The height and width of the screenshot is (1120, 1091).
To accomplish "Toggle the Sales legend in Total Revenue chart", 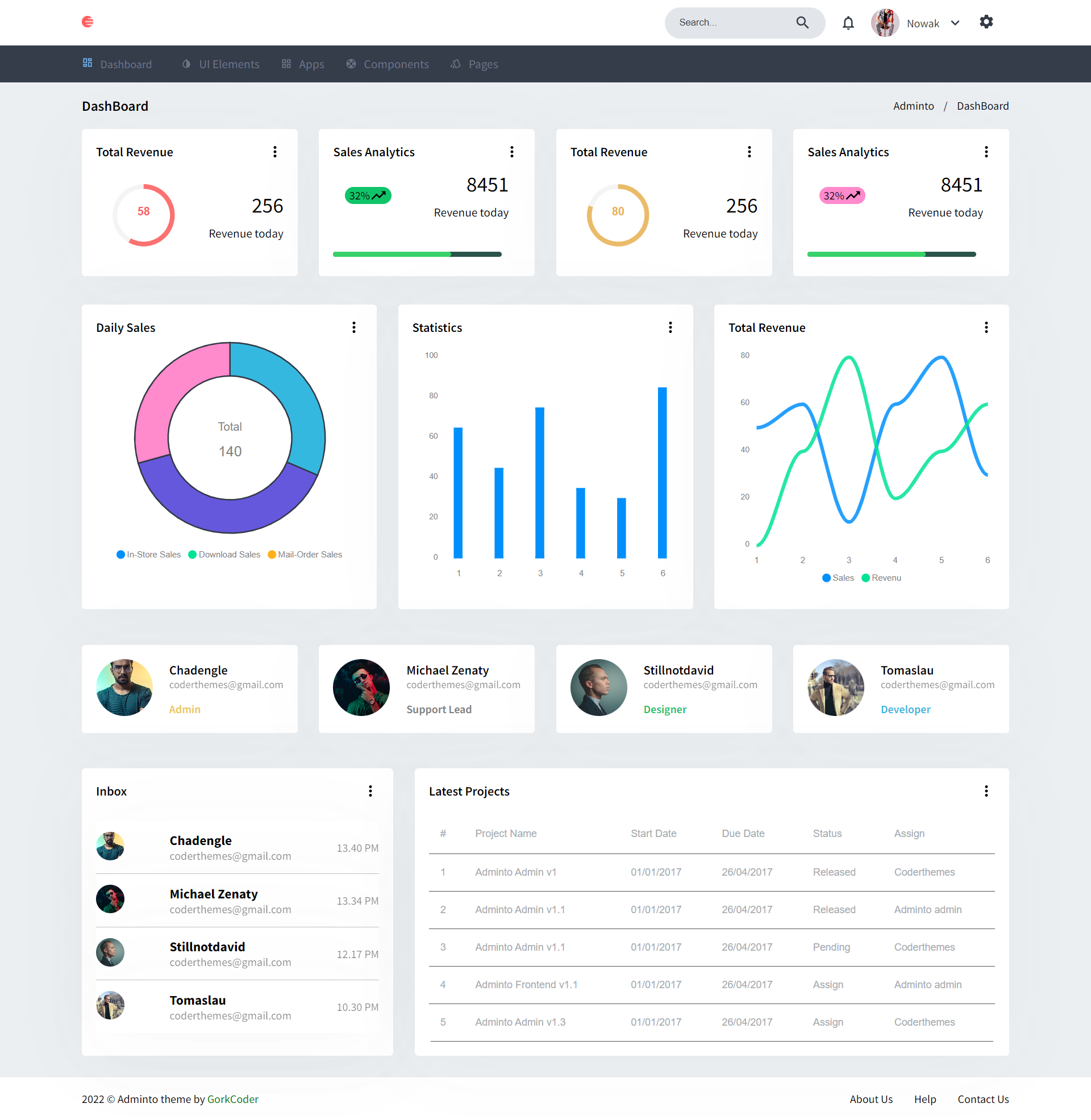I will point(838,577).
